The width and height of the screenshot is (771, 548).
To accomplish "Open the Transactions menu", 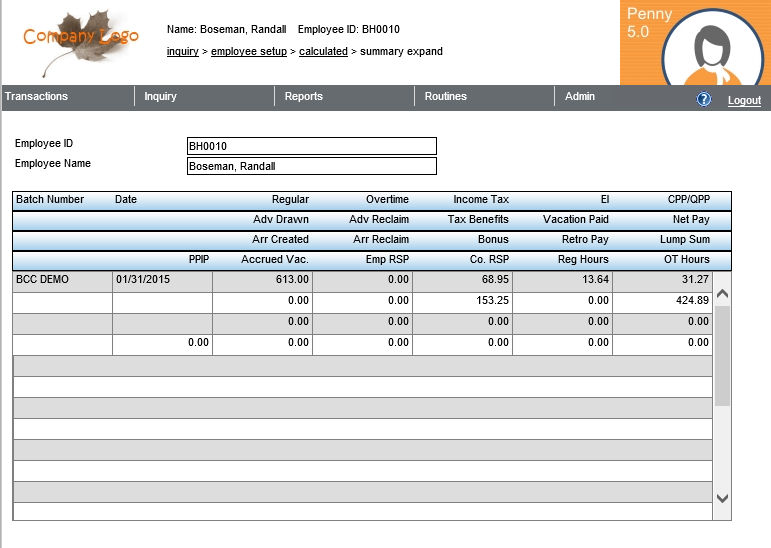I will tap(37, 97).
